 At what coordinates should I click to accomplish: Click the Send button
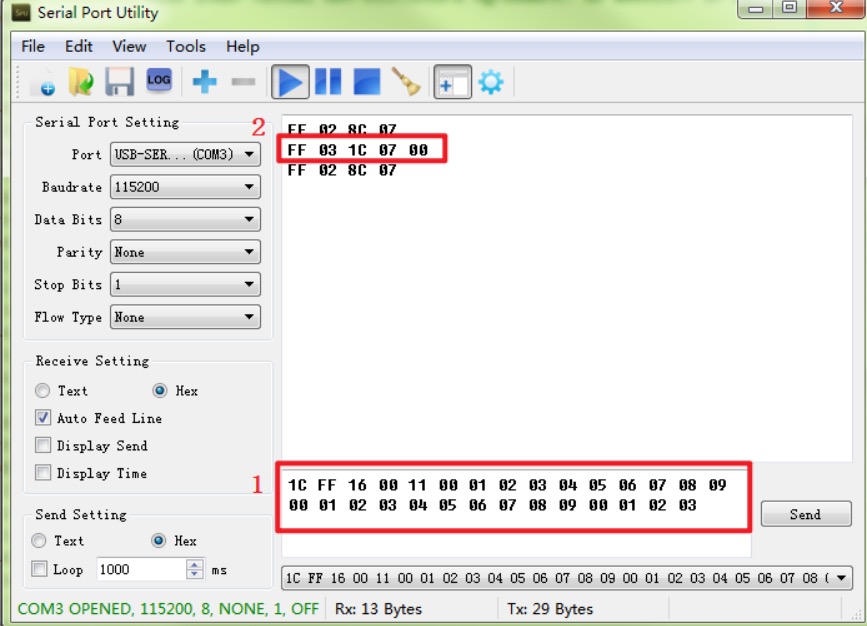(x=805, y=514)
